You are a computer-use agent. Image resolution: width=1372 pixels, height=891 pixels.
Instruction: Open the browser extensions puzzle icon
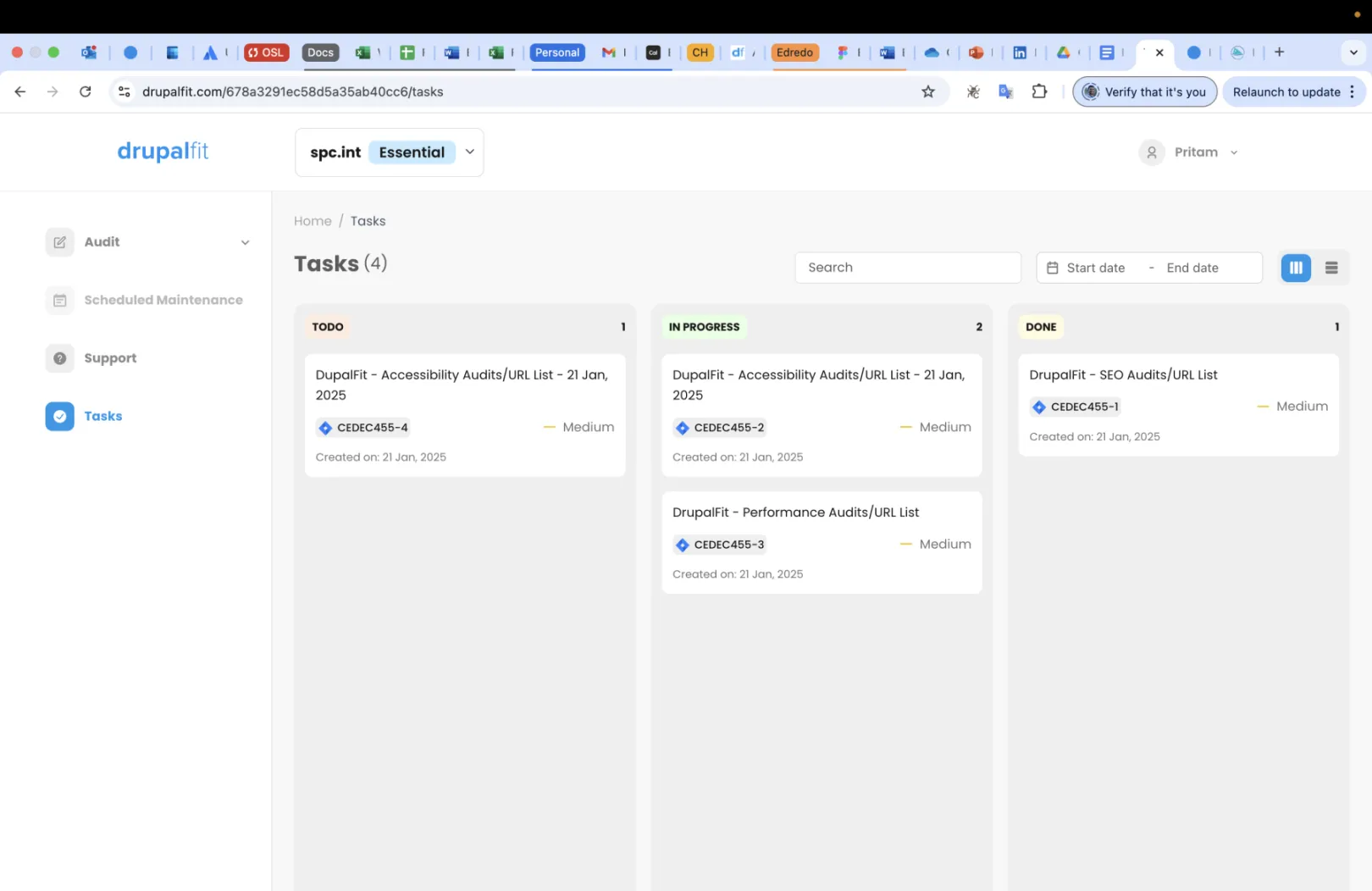coord(1039,91)
